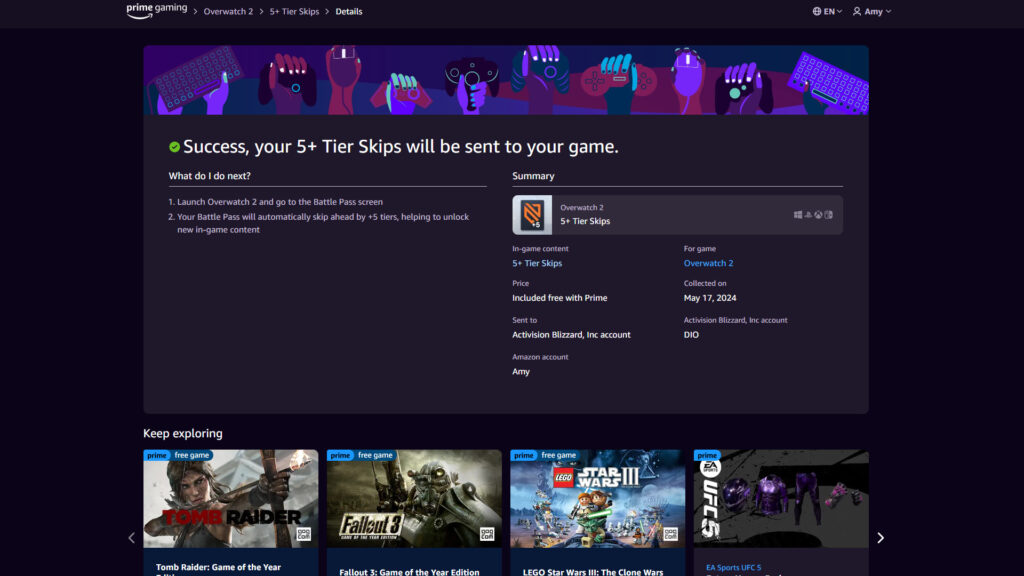Click the PlayStation platform icon

click(808, 215)
